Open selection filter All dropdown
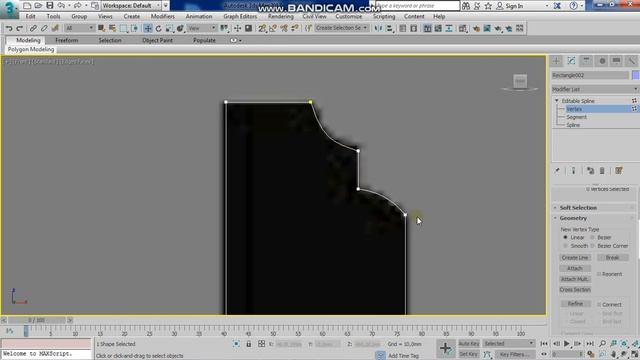The width and height of the screenshot is (640, 360). (x=79, y=28)
